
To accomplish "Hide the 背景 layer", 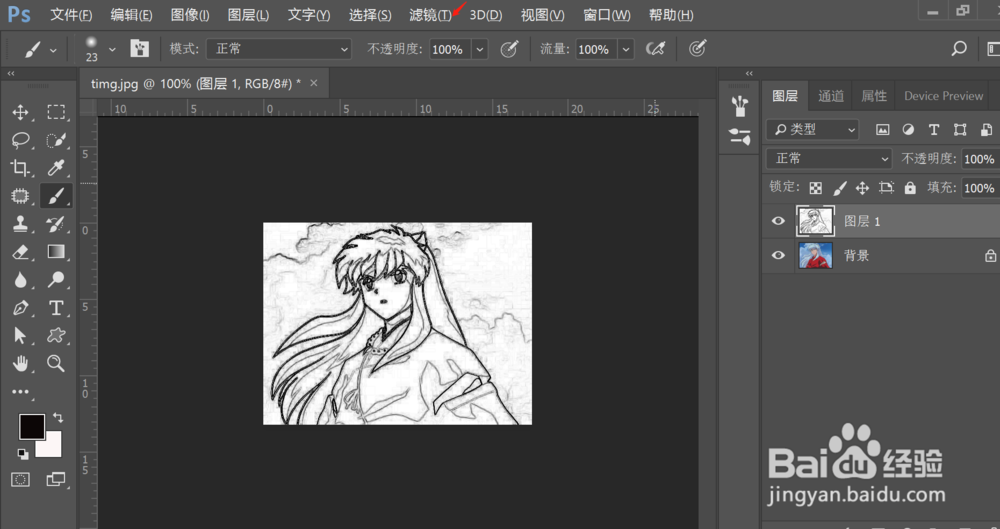I will [x=778, y=255].
